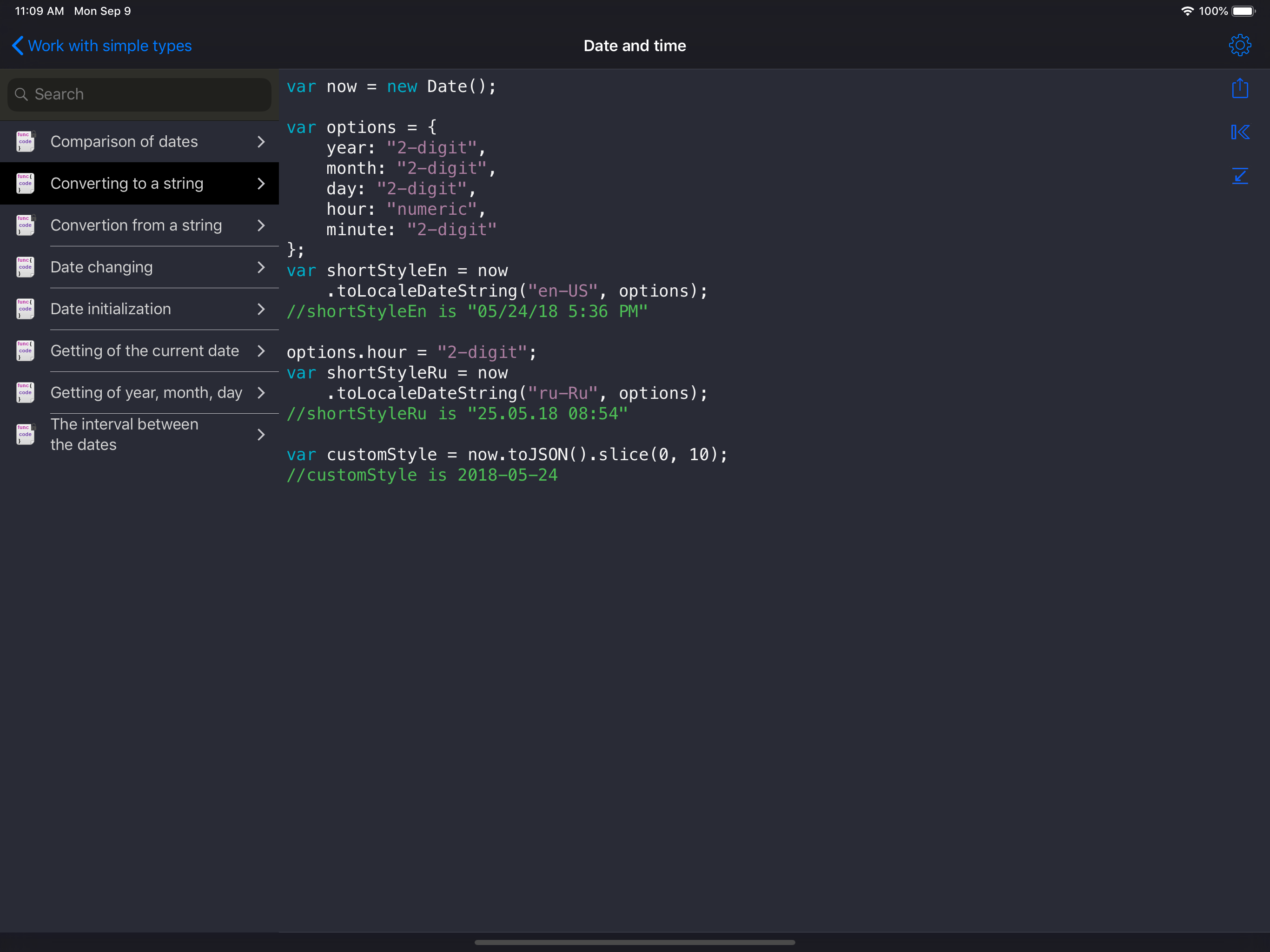Click the func code icon beside Date initialization

click(x=25, y=308)
